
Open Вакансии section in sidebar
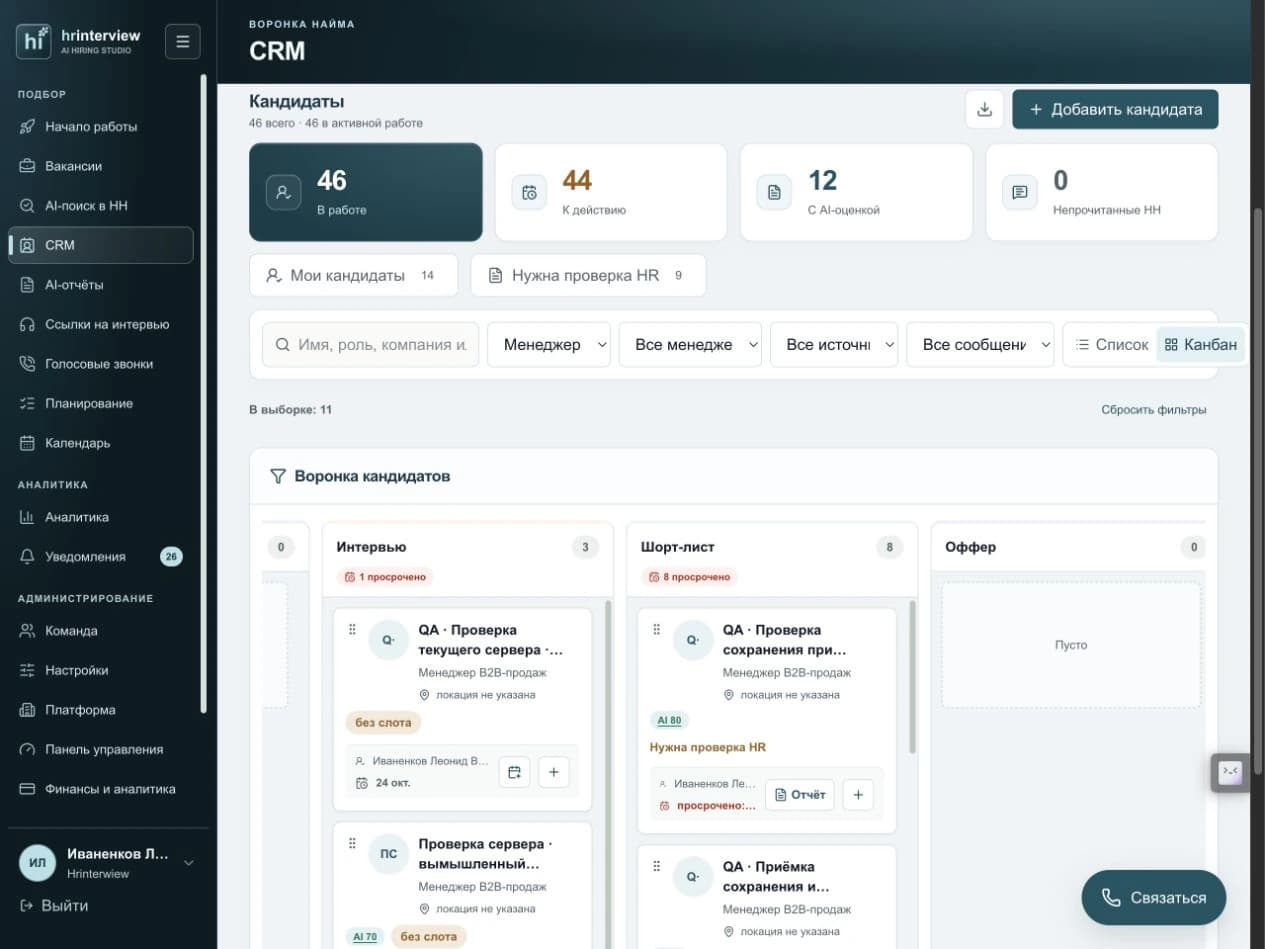tap(101, 166)
